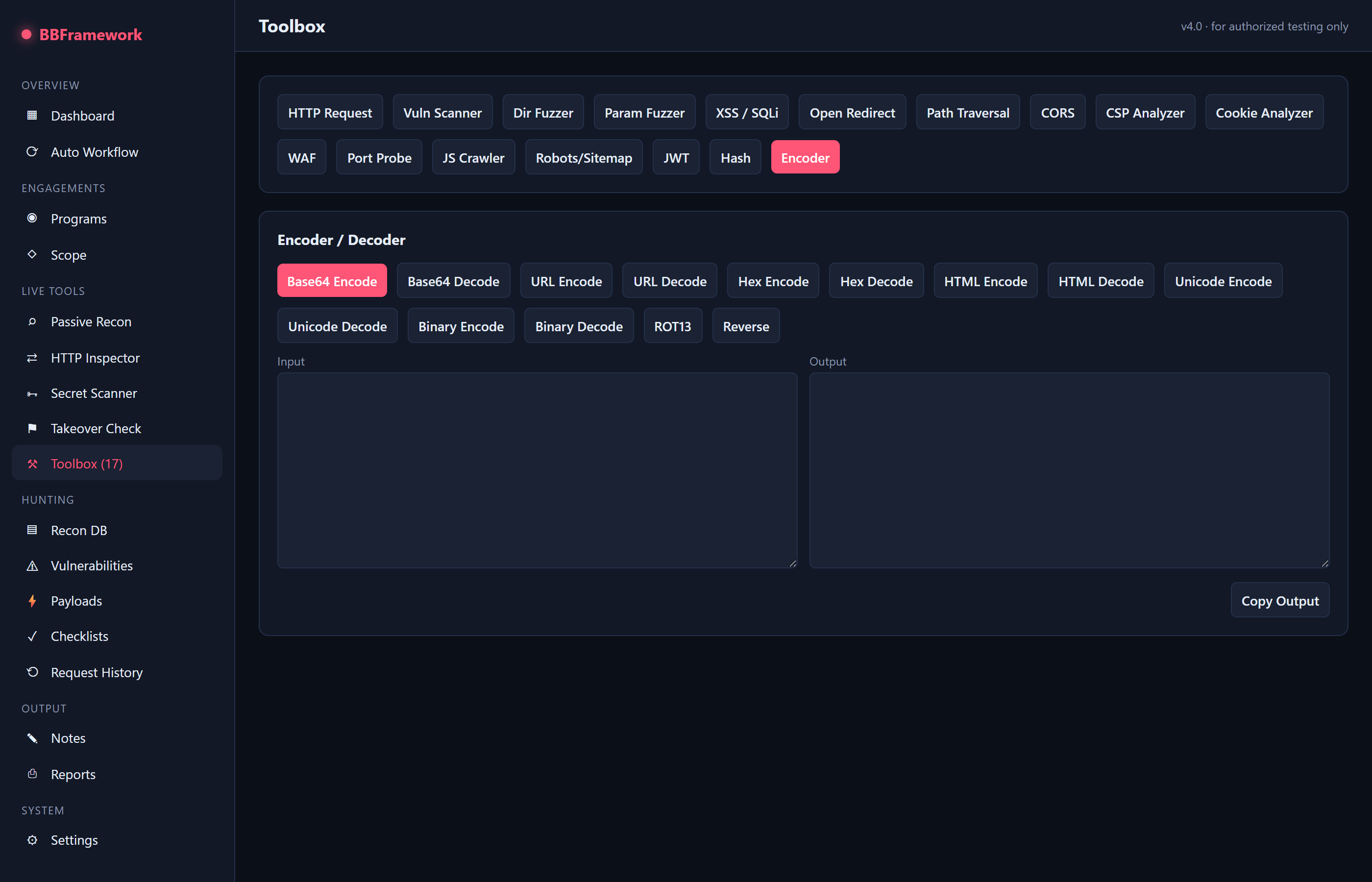Click the Reports document icon
Viewport: 1372px width, 882px height.
click(32, 774)
